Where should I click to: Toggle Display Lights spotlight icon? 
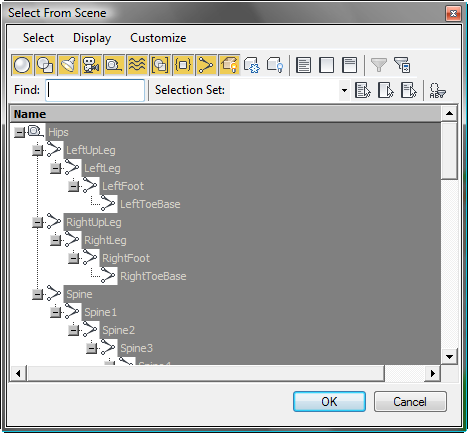(x=68, y=65)
